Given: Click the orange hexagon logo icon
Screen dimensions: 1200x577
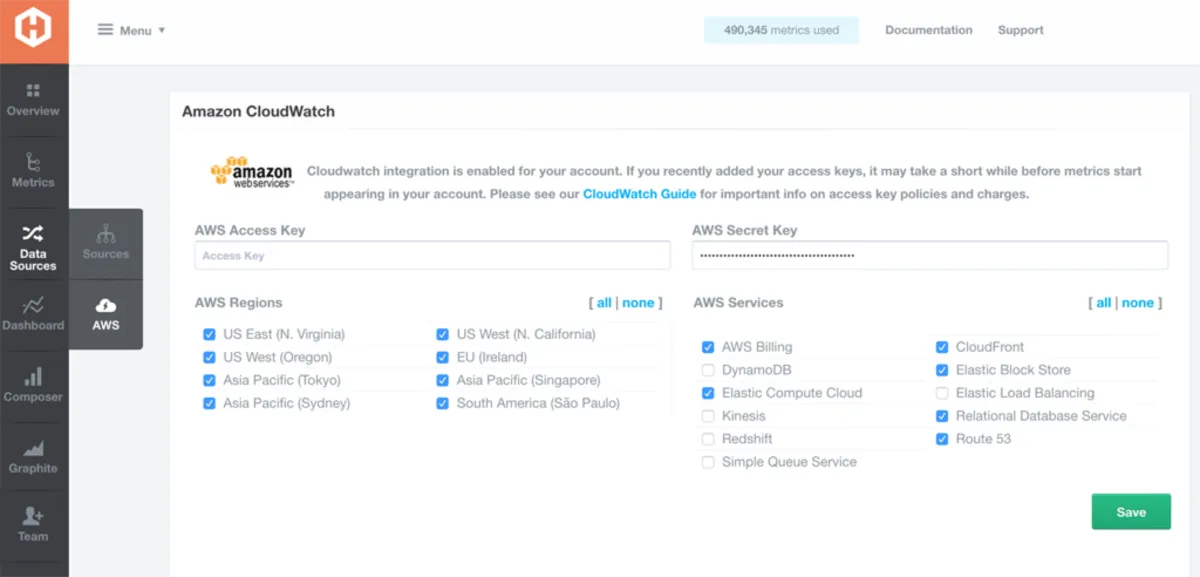Looking at the screenshot, I should 33,32.
